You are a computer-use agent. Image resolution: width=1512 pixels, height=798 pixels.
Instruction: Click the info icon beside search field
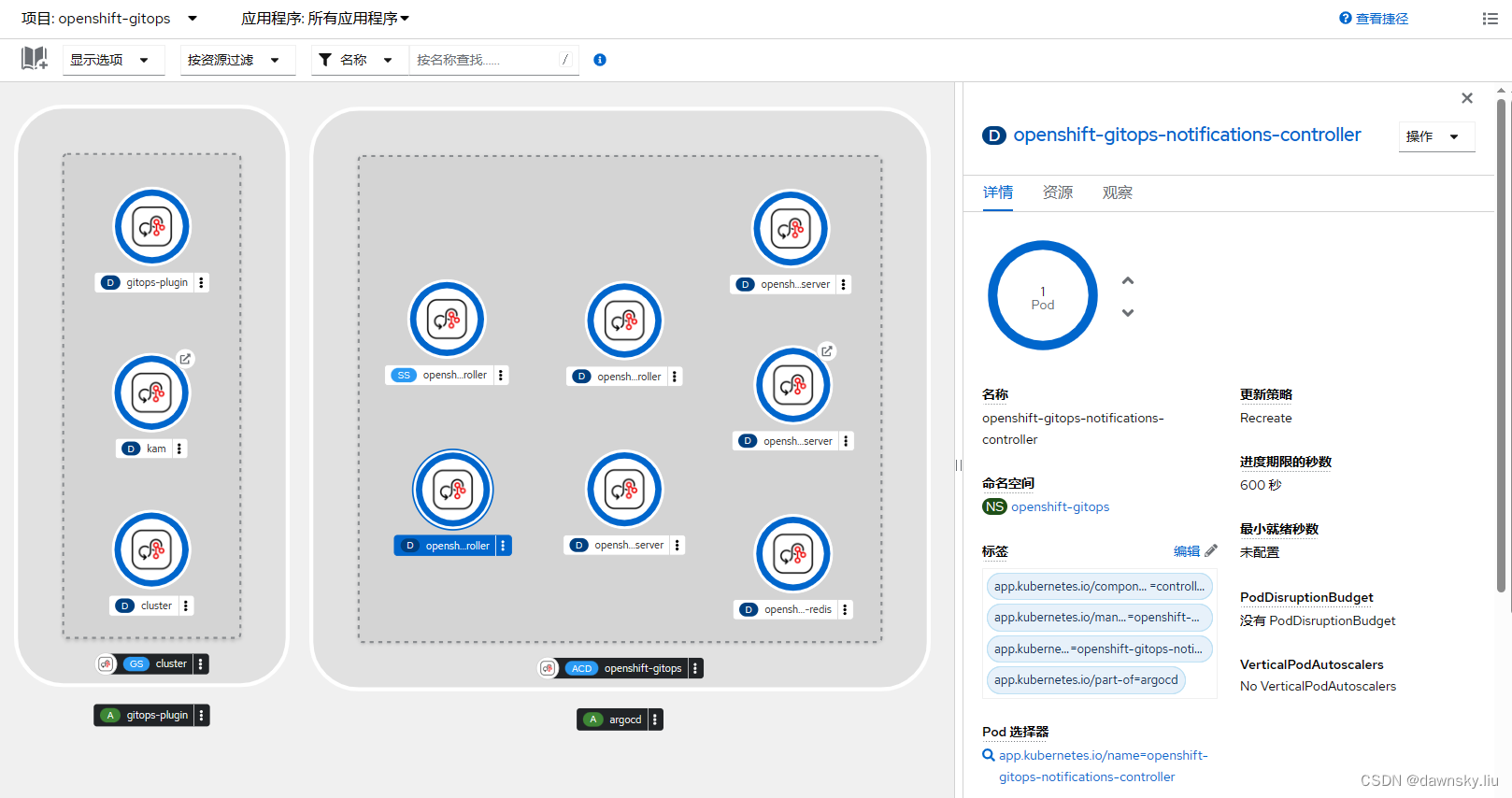click(x=600, y=60)
